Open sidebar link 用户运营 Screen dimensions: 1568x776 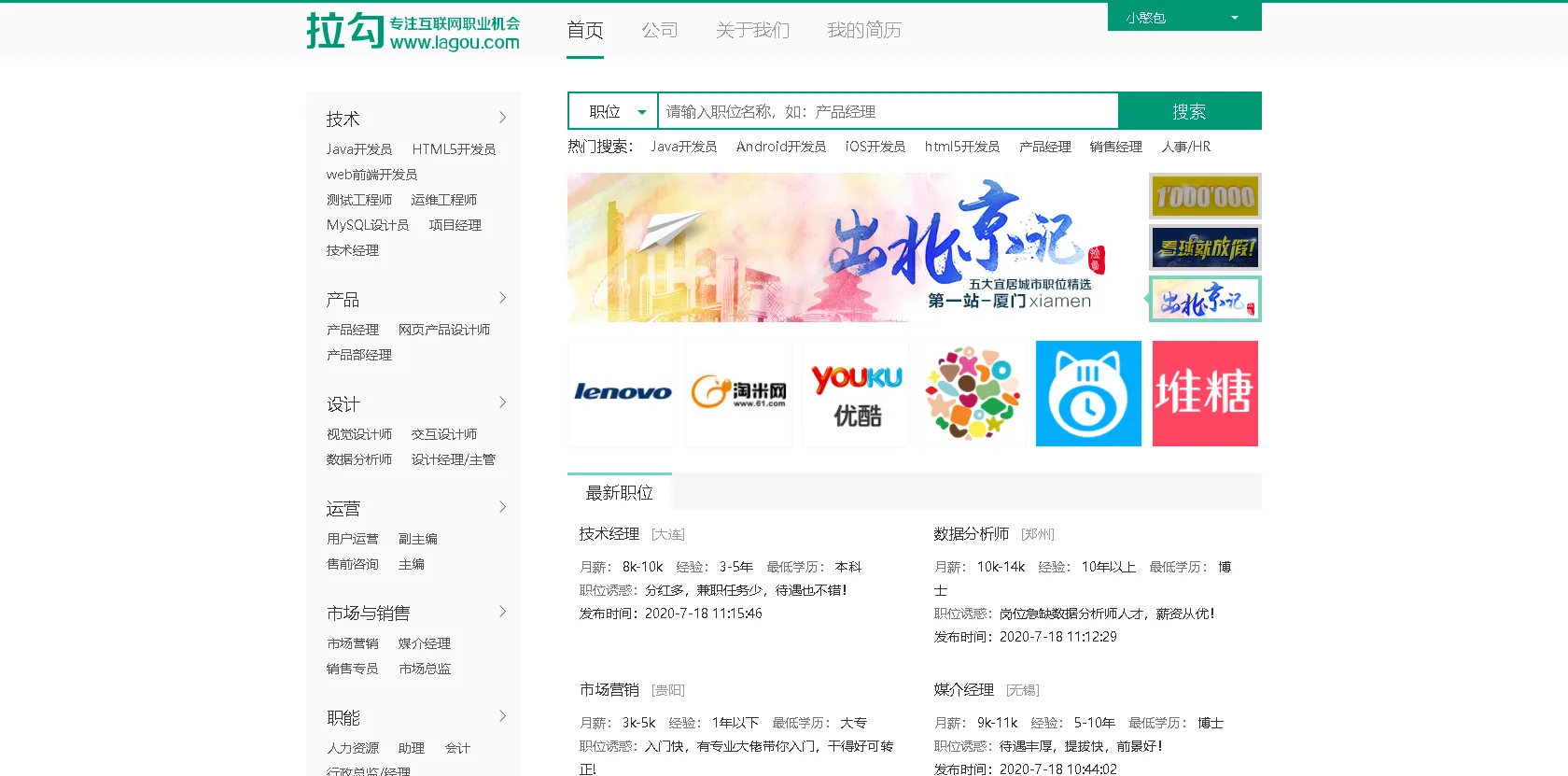[353, 539]
